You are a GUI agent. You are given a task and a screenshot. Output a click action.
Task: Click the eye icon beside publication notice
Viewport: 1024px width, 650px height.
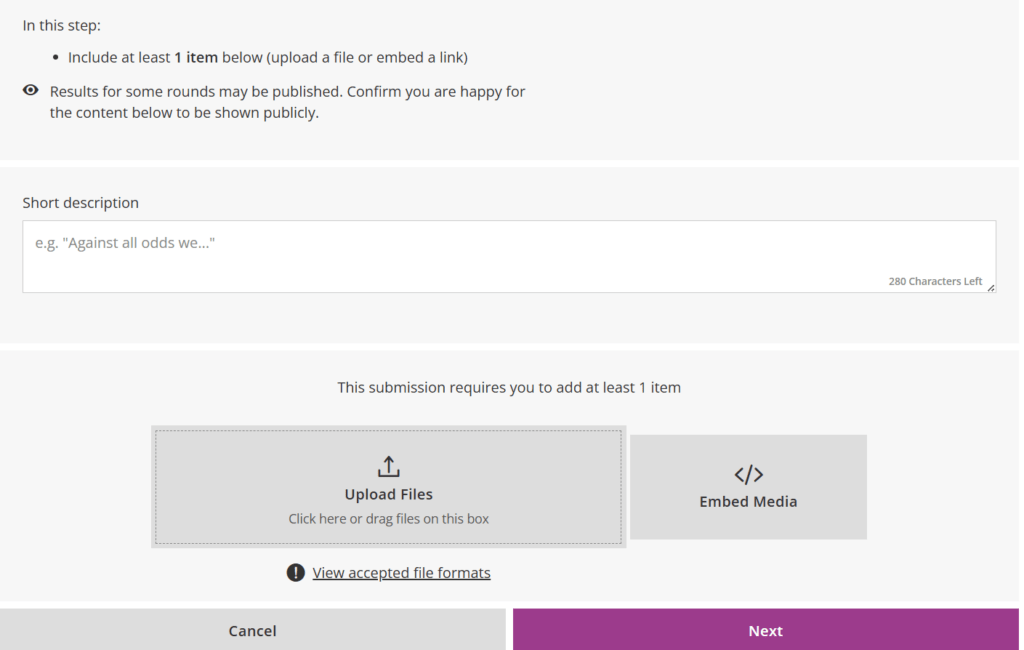point(31,91)
